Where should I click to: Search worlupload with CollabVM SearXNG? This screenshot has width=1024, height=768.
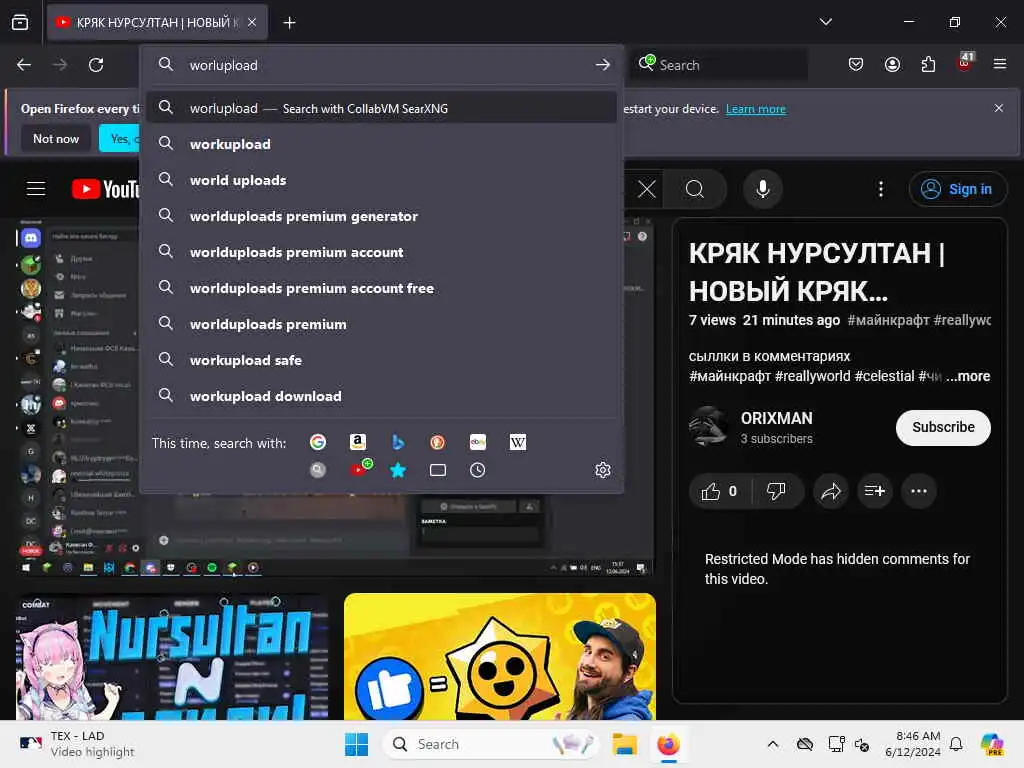[382, 108]
